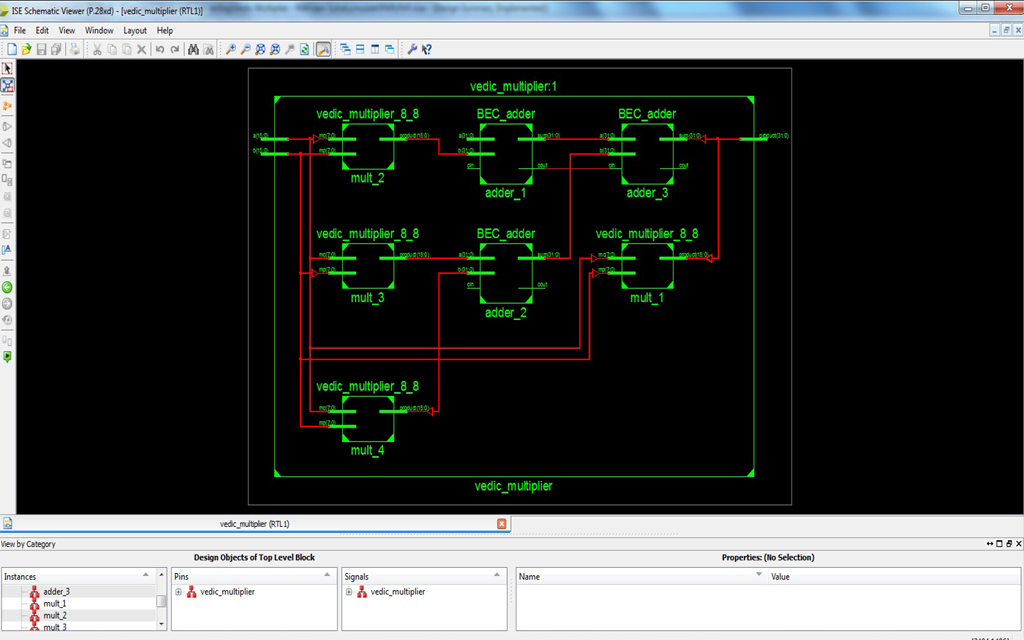This screenshot has height=640, width=1024.
Task: Click the Open file folder icon
Action: [26, 49]
